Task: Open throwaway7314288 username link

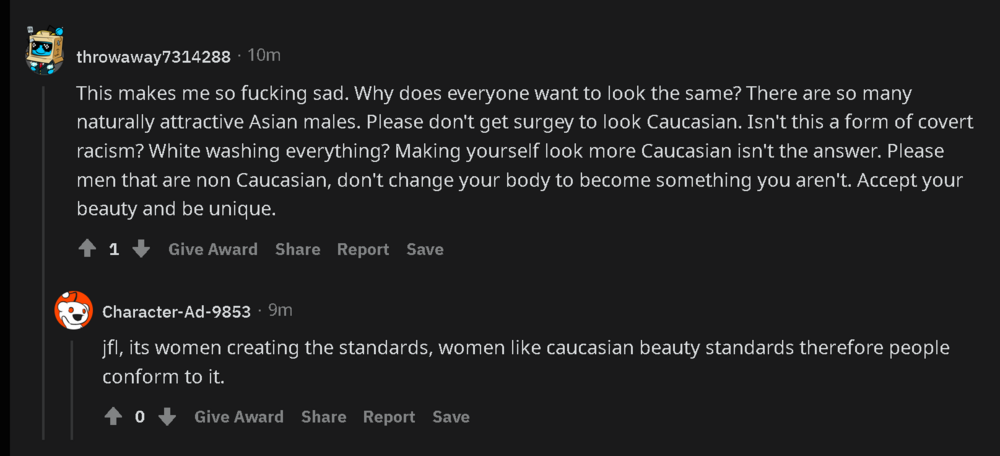Action: [154, 57]
